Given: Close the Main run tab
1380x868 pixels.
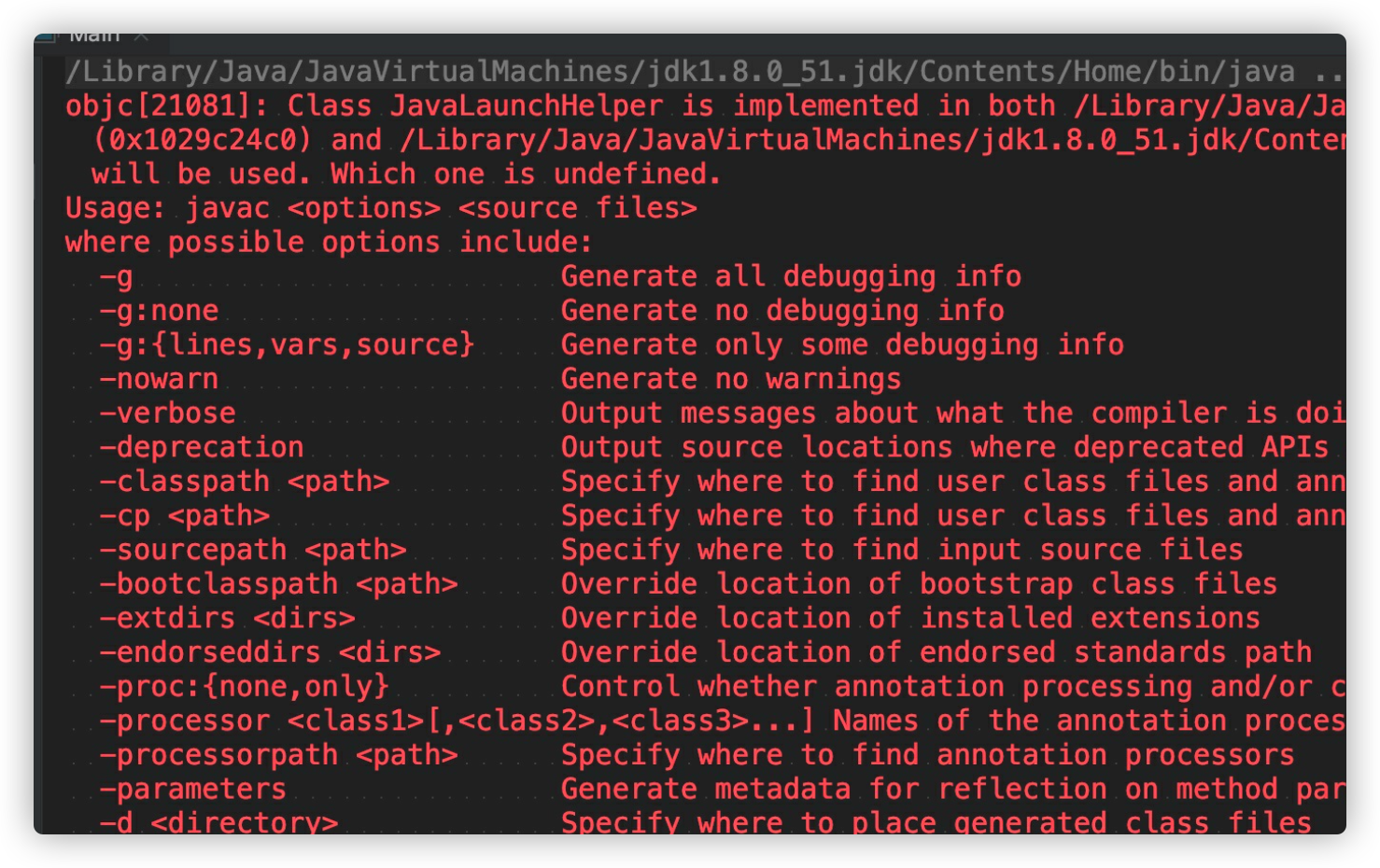Looking at the screenshot, I should pos(142,37).
